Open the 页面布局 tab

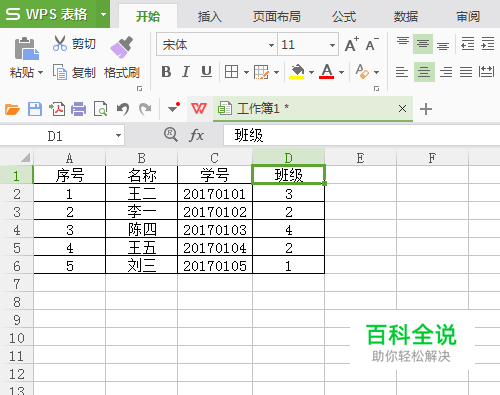click(276, 16)
